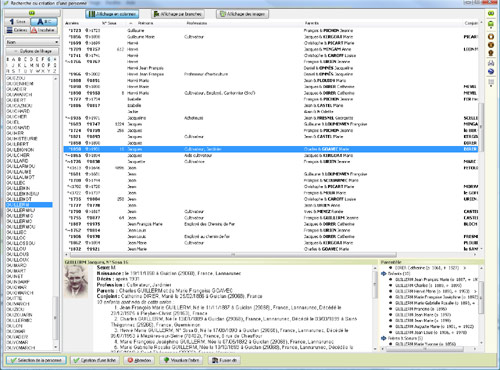Select highlighted Jacques Cultivateur, Jardinier row

tap(271, 149)
